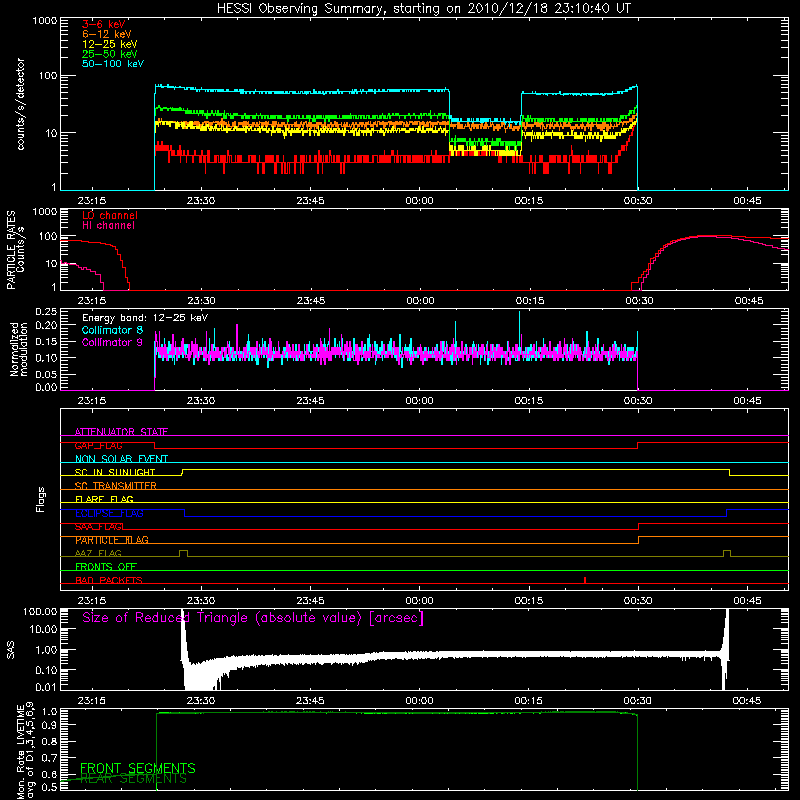The width and height of the screenshot is (800, 800).
Task: Click the BAD_PACKETS flag label
Action: [x=109, y=580]
